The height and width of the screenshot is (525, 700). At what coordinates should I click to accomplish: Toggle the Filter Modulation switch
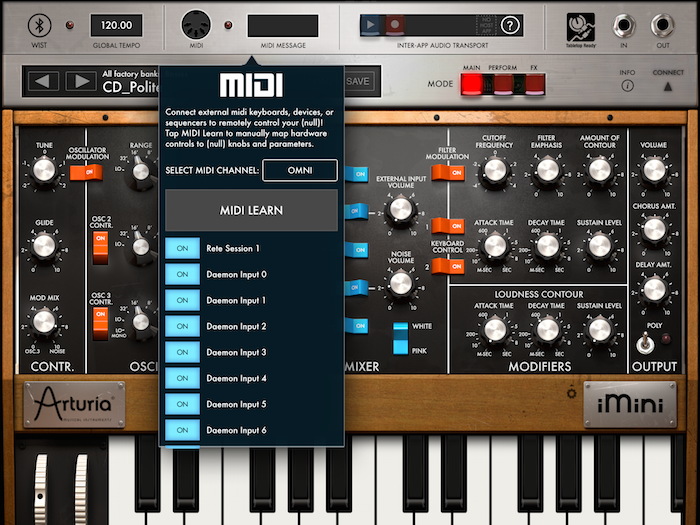click(448, 173)
